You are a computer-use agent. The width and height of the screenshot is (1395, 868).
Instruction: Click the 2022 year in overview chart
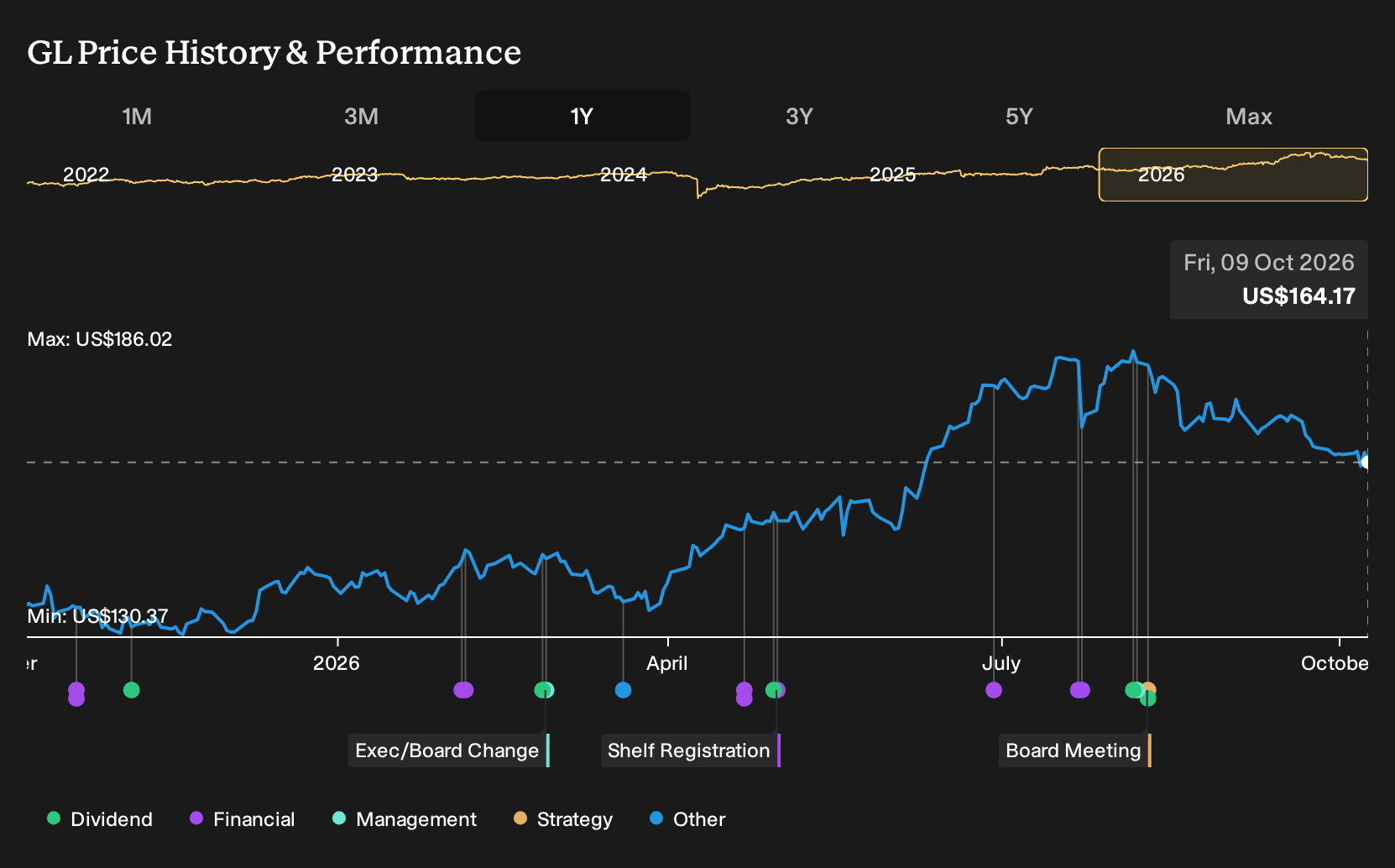point(86,175)
